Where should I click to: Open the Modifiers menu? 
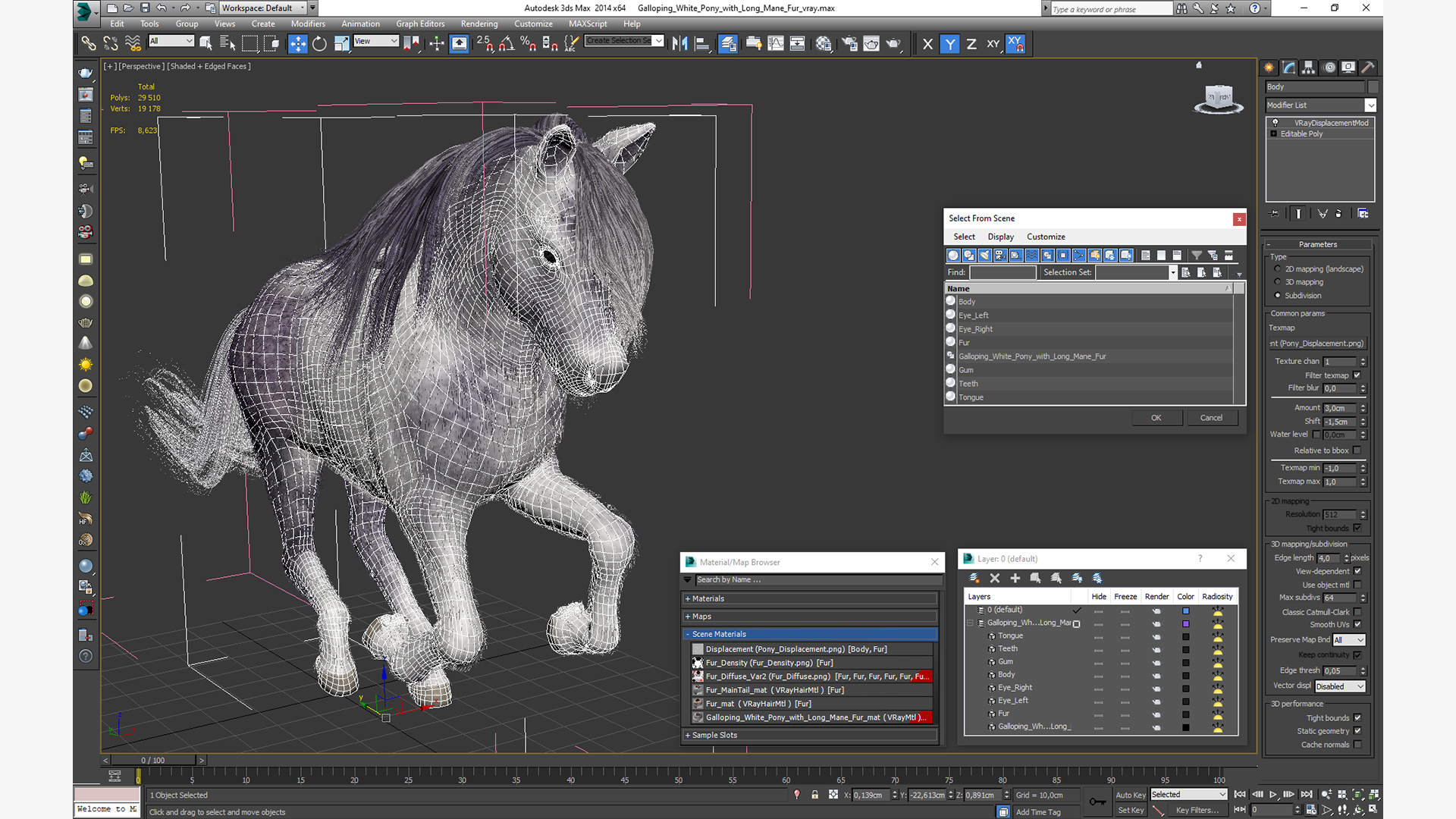308,24
